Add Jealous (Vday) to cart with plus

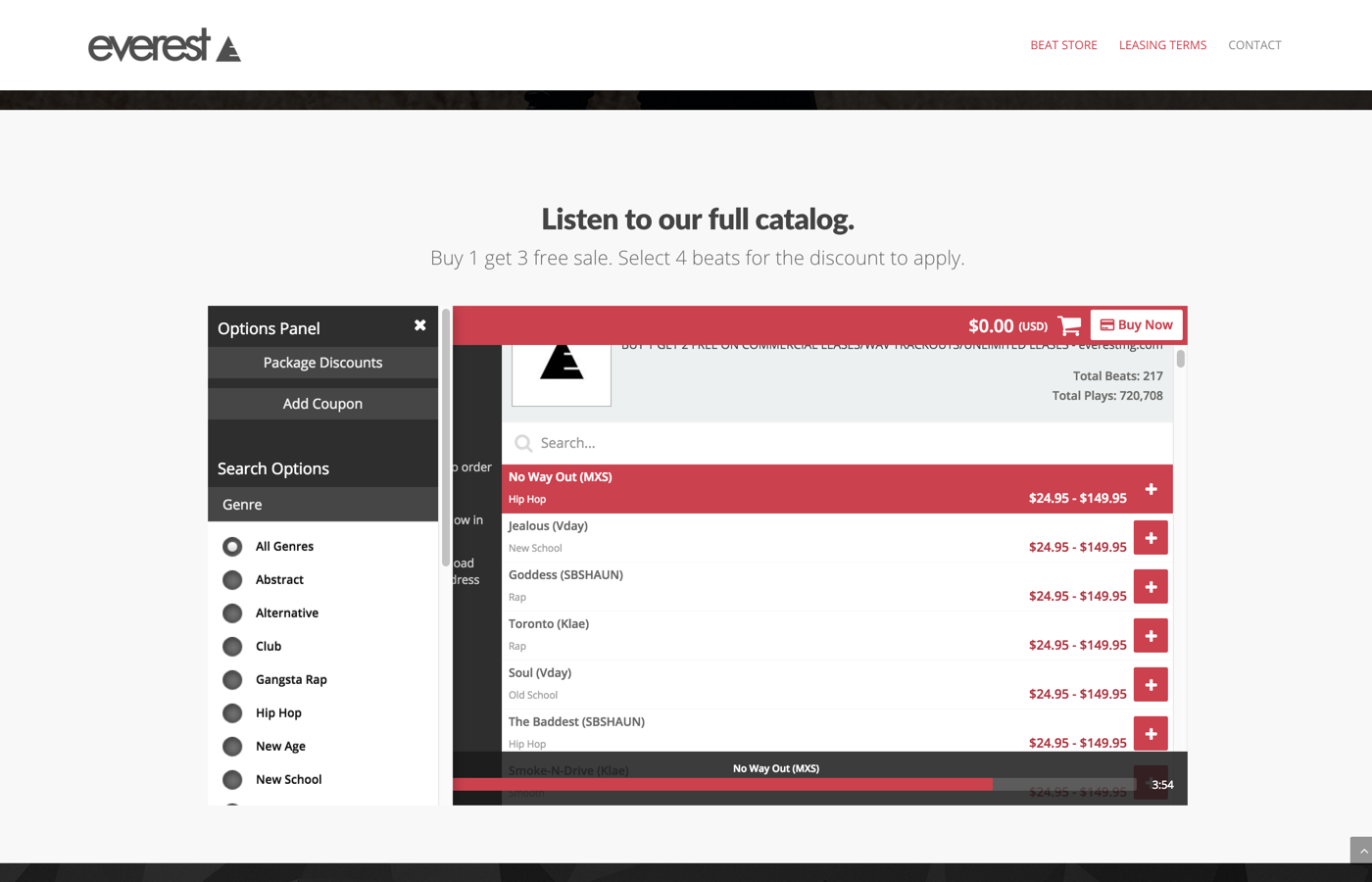(1151, 538)
